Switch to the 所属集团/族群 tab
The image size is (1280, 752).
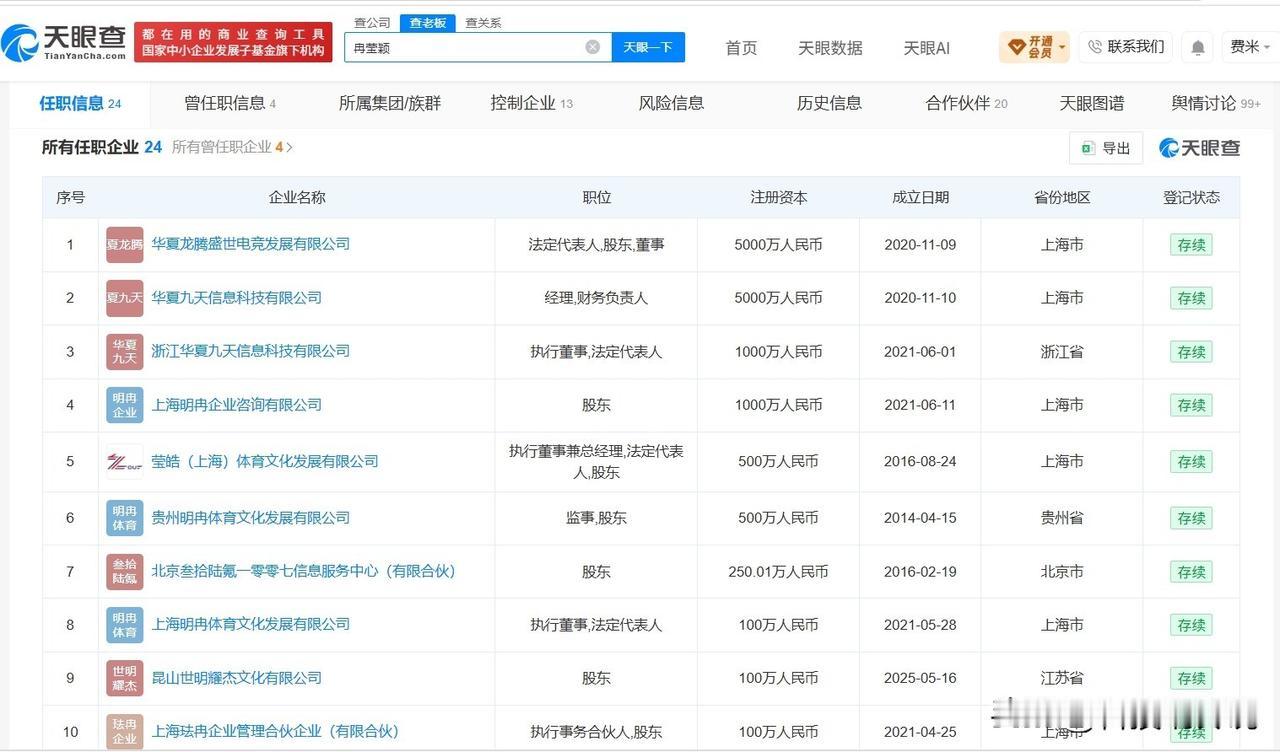coord(389,103)
